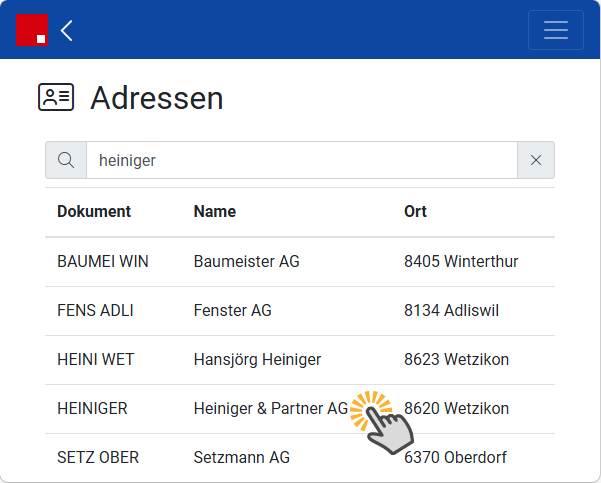Clear the search with the X button

[x=536, y=160]
